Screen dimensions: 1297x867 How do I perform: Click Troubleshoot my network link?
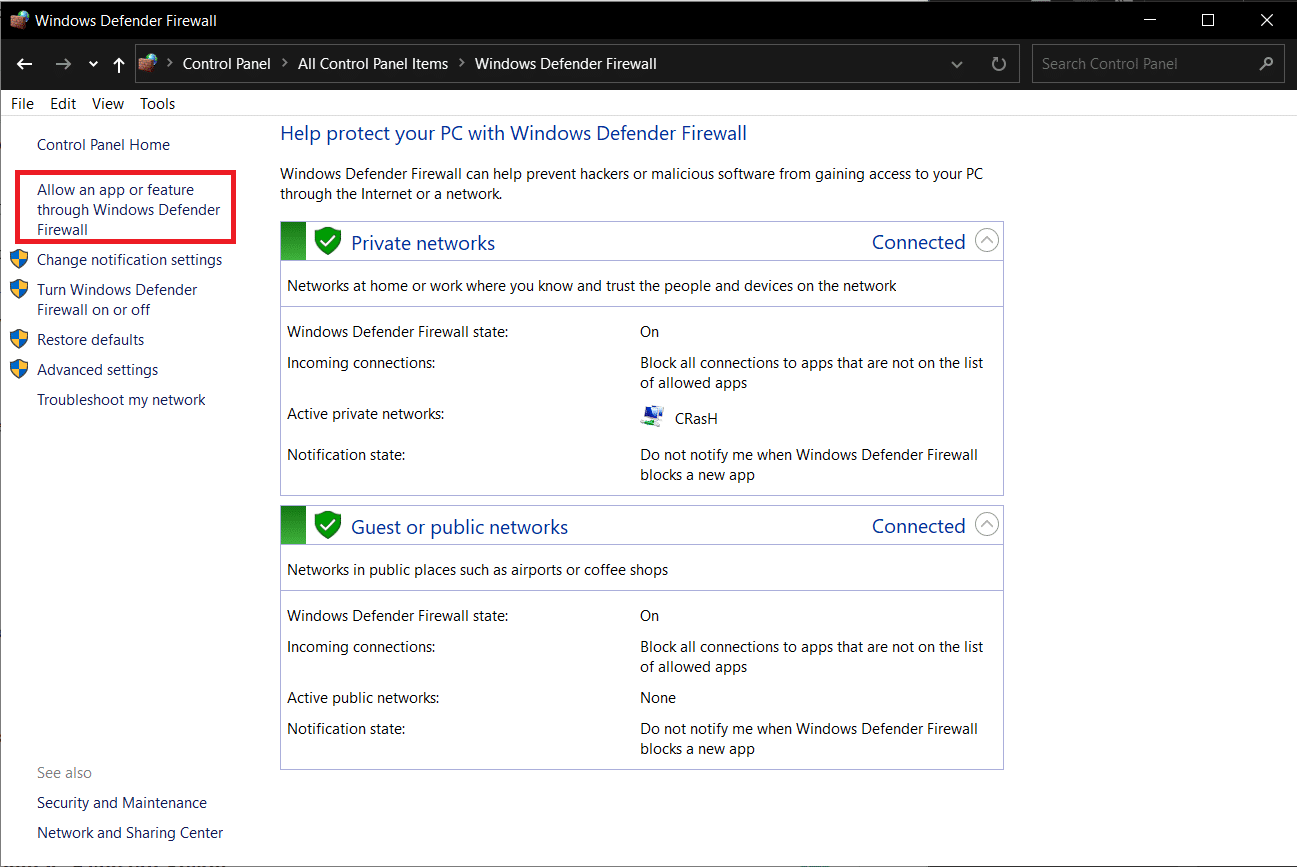[x=121, y=400]
